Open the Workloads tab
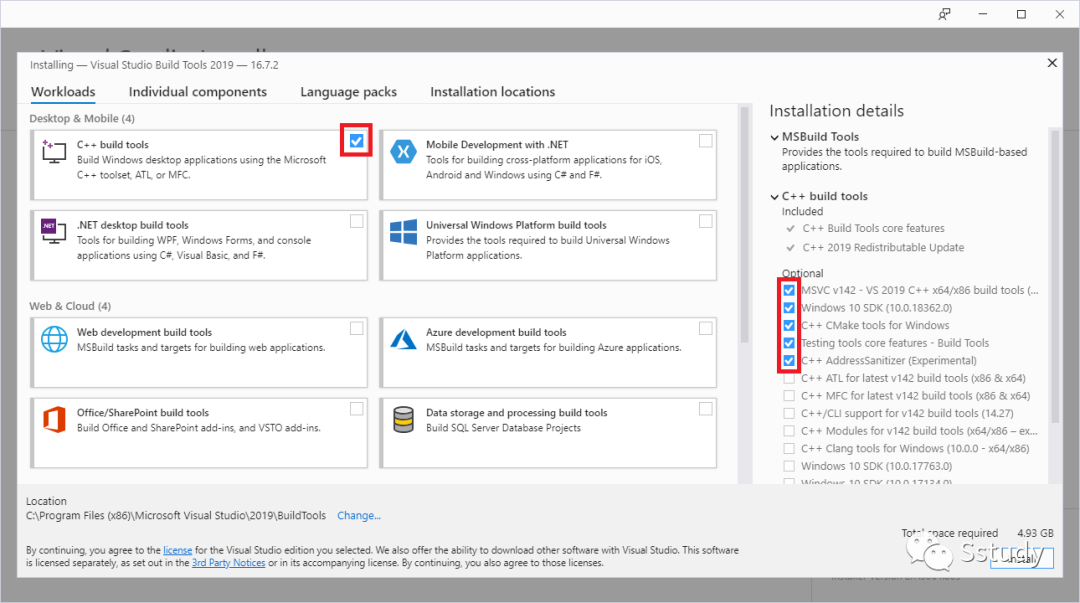The image size is (1080, 603). (x=63, y=92)
